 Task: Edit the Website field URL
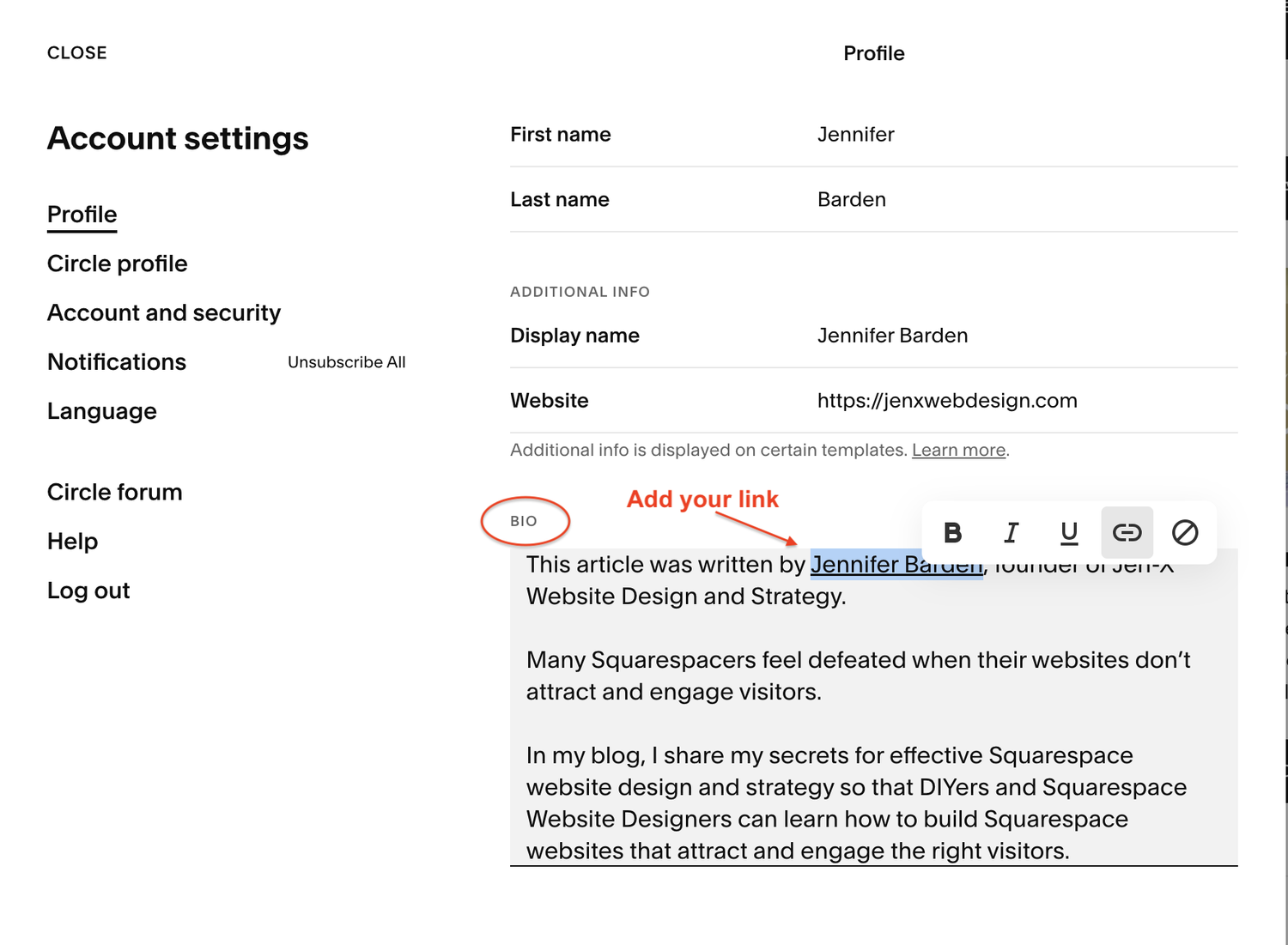(x=874, y=401)
